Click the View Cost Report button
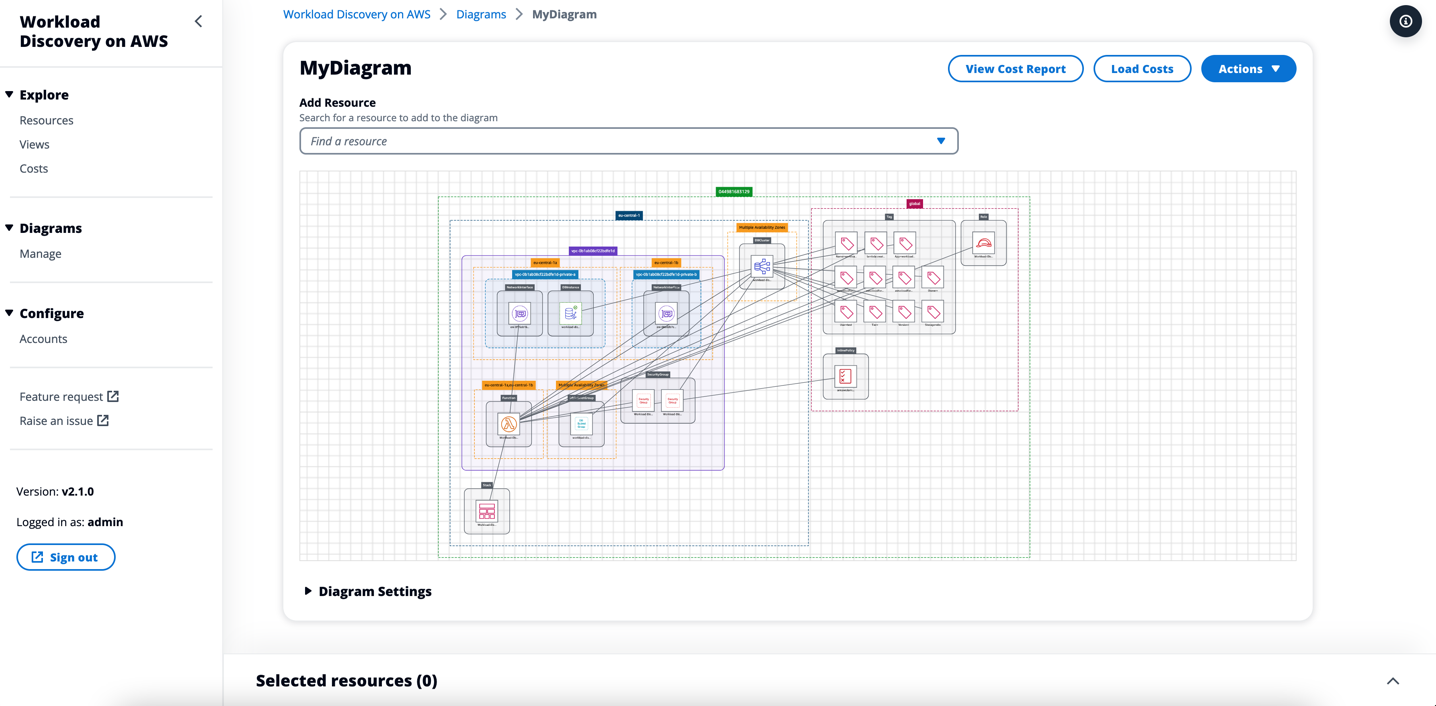Image resolution: width=1436 pixels, height=706 pixels. click(x=1015, y=68)
